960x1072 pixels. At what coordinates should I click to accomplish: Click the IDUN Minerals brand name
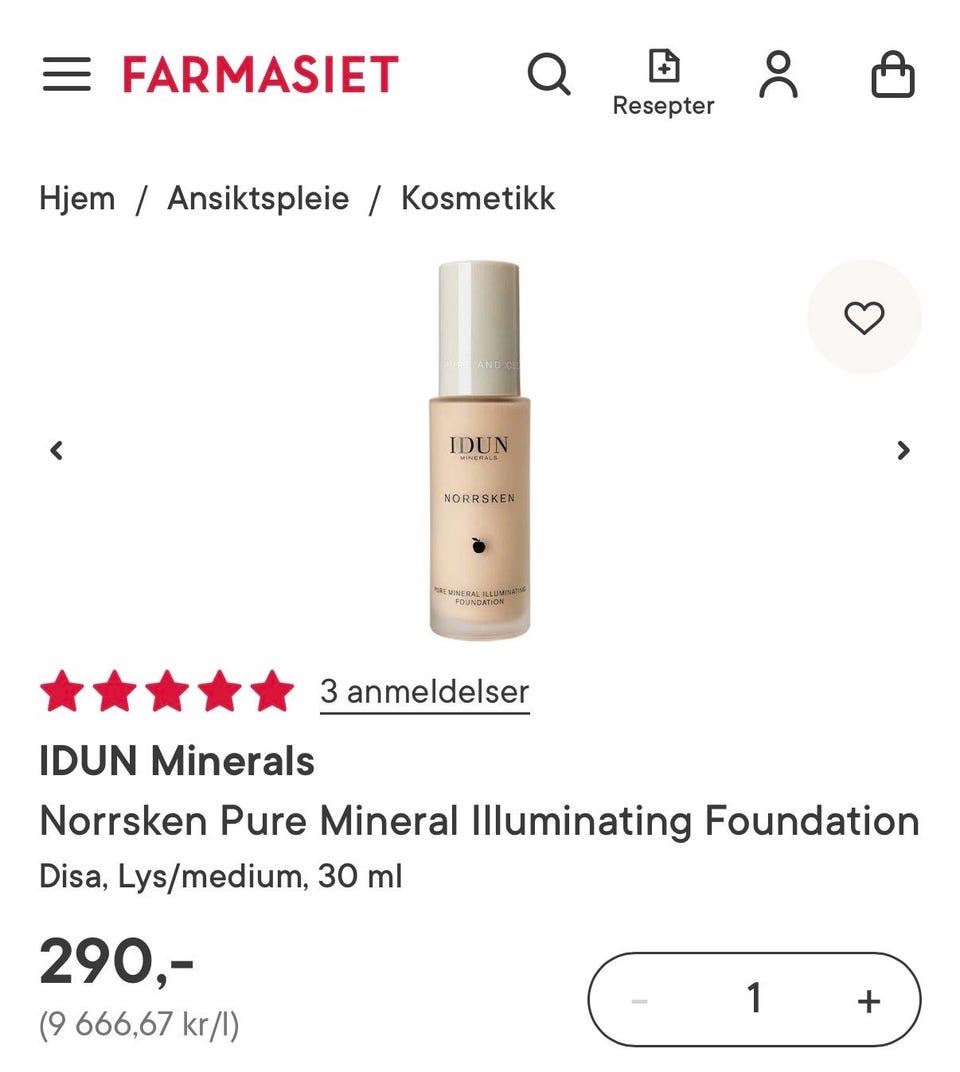[177, 762]
